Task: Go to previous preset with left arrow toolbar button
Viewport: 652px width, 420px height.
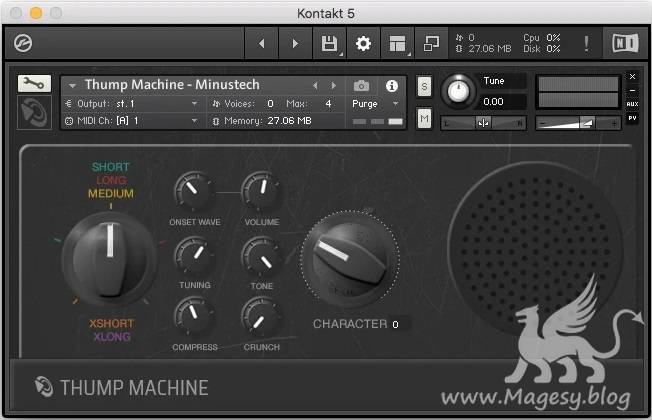Action: coord(262,43)
